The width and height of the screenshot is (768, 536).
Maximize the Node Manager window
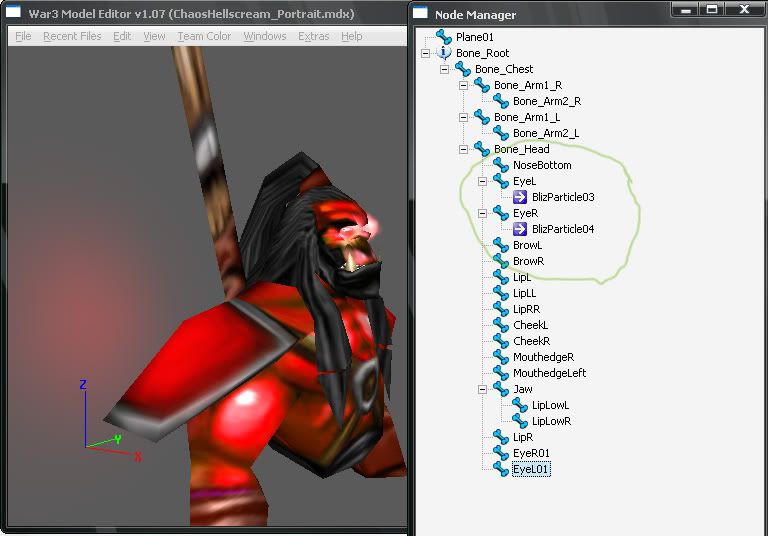pyautogui.click(x=712, y=9)
